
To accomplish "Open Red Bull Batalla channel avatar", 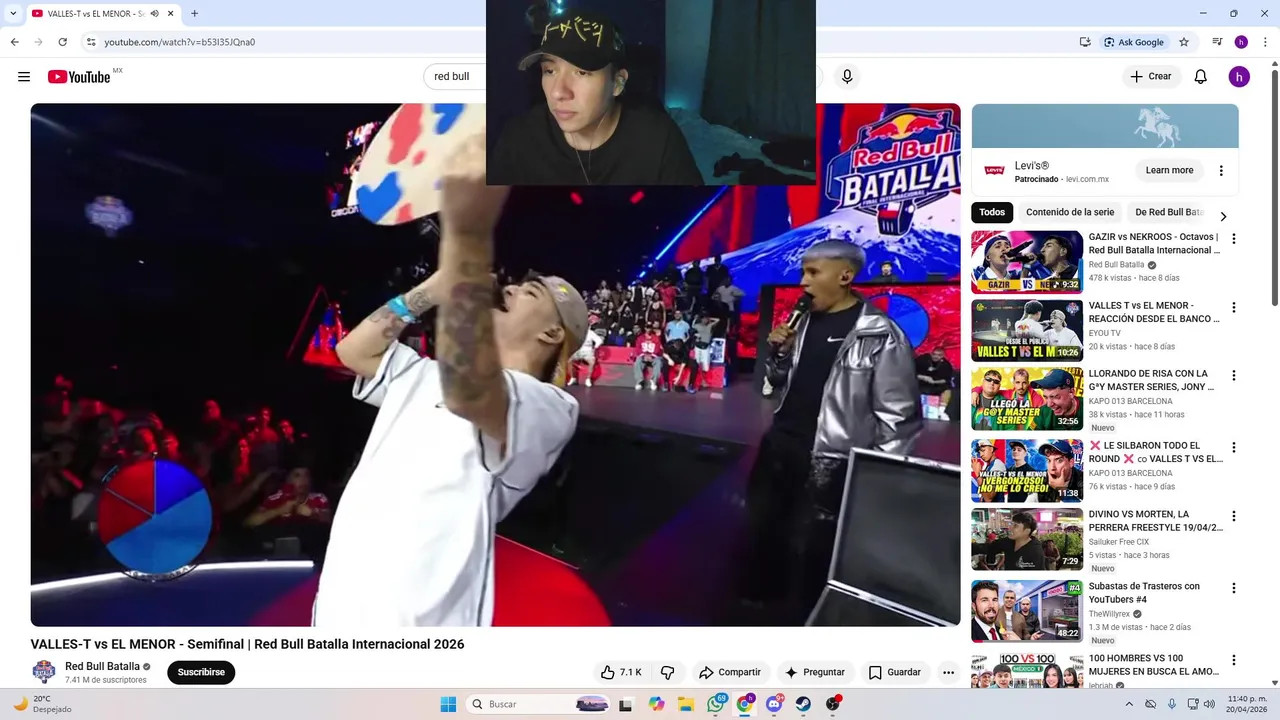I will coord(44,672).
